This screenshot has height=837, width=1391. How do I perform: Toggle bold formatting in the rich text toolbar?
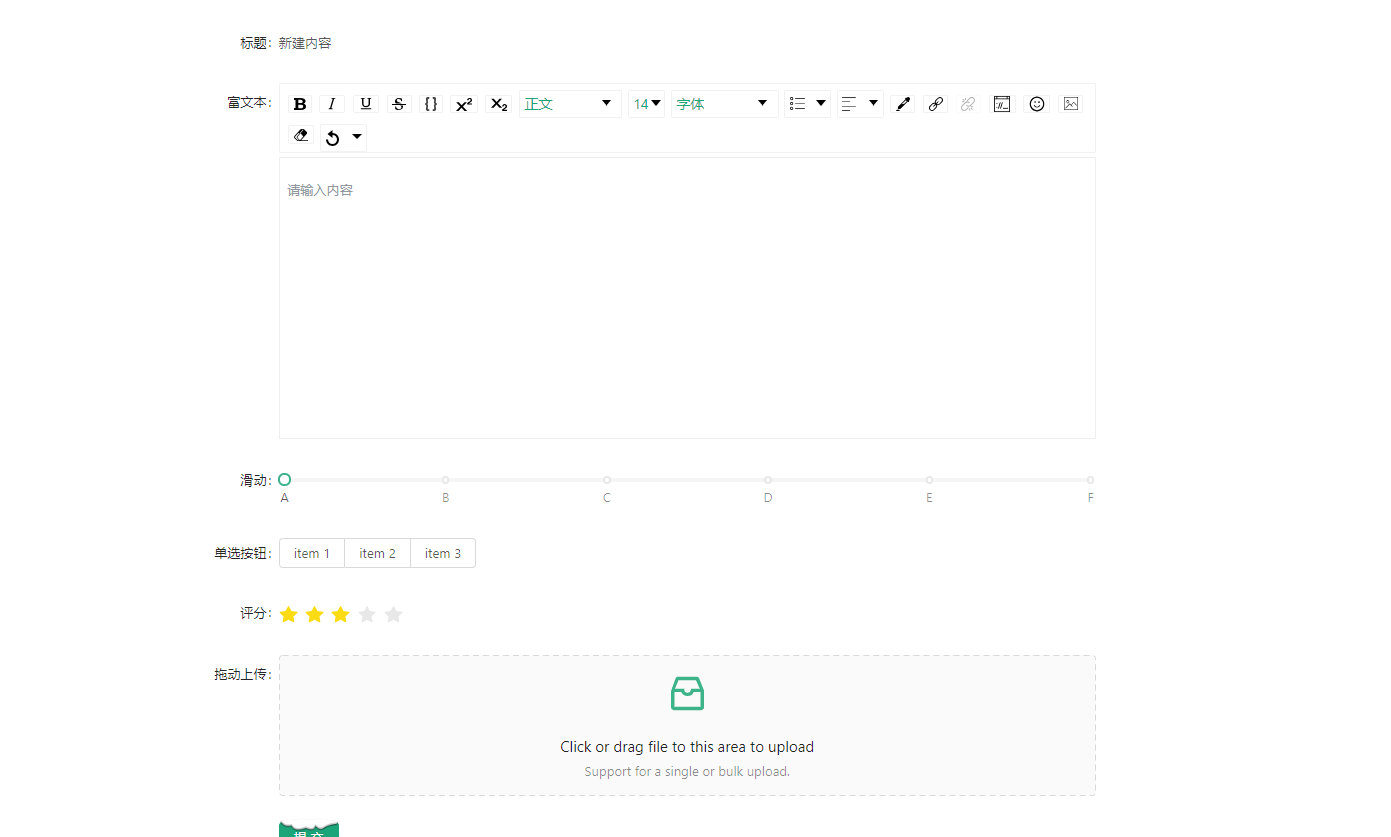(x=300, y=104)
